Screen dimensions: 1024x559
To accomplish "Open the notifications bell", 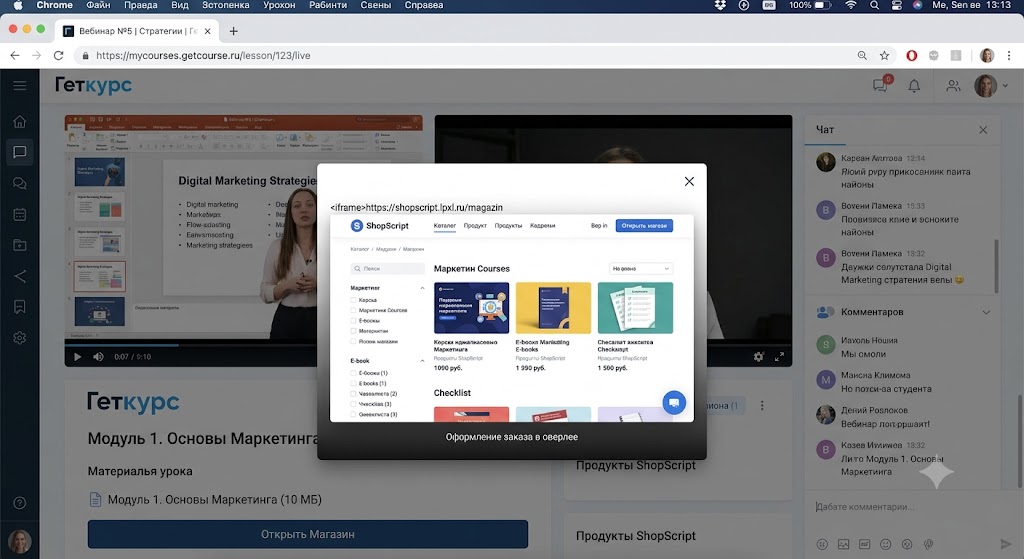I will 914,86.
